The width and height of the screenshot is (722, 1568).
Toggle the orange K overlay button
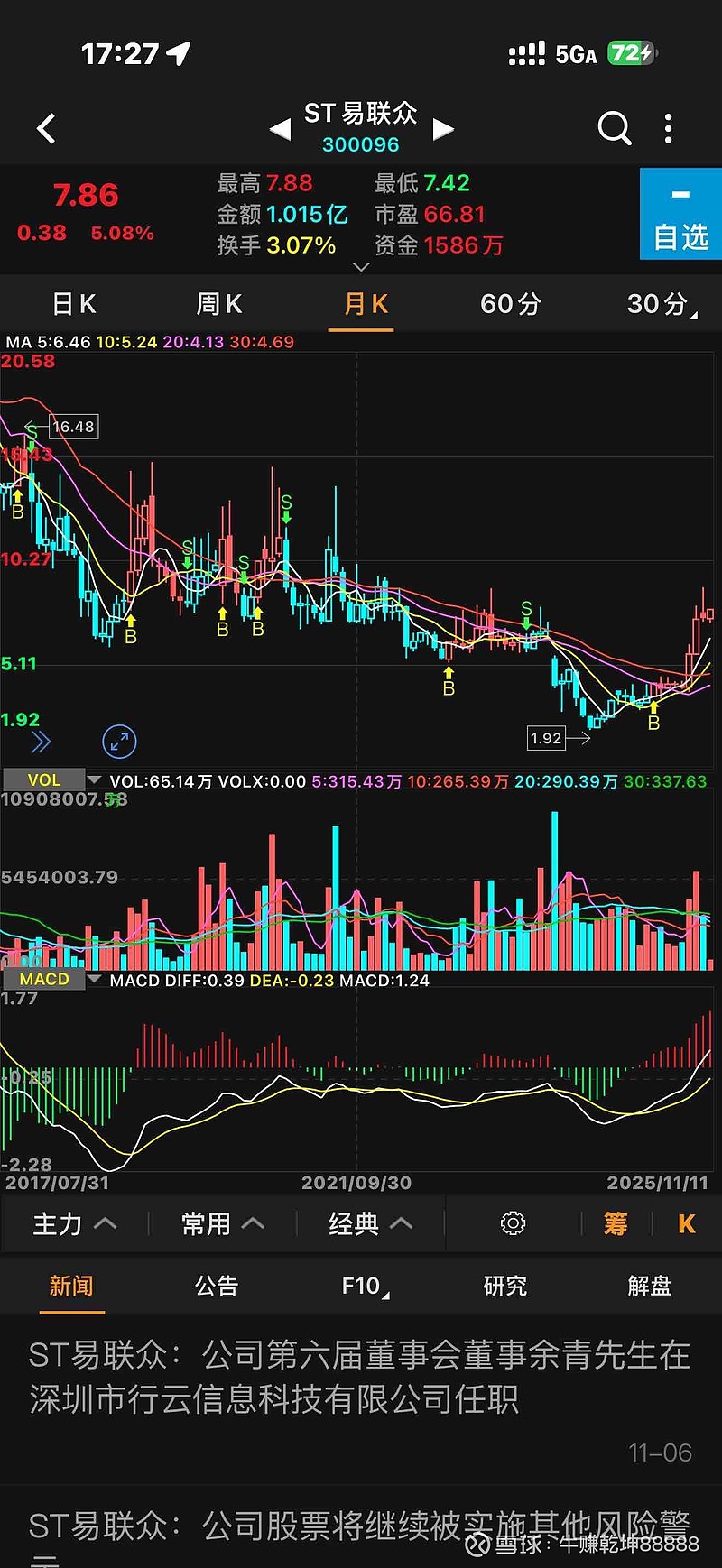686,1224
